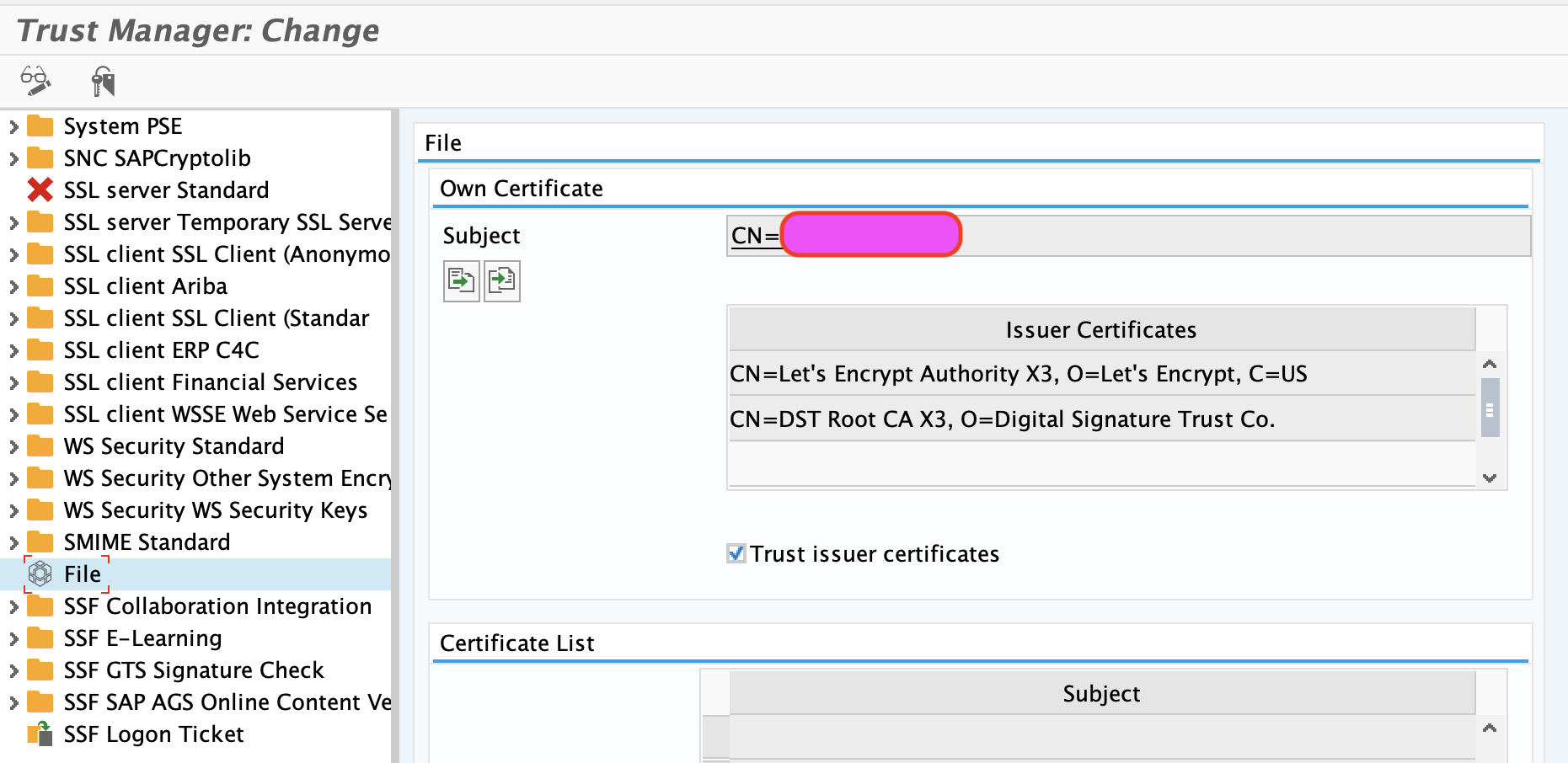Screen dimensions: 1568x763
Task: Toggle the checkbox under Own Certificate section
Action: point(736,553)
